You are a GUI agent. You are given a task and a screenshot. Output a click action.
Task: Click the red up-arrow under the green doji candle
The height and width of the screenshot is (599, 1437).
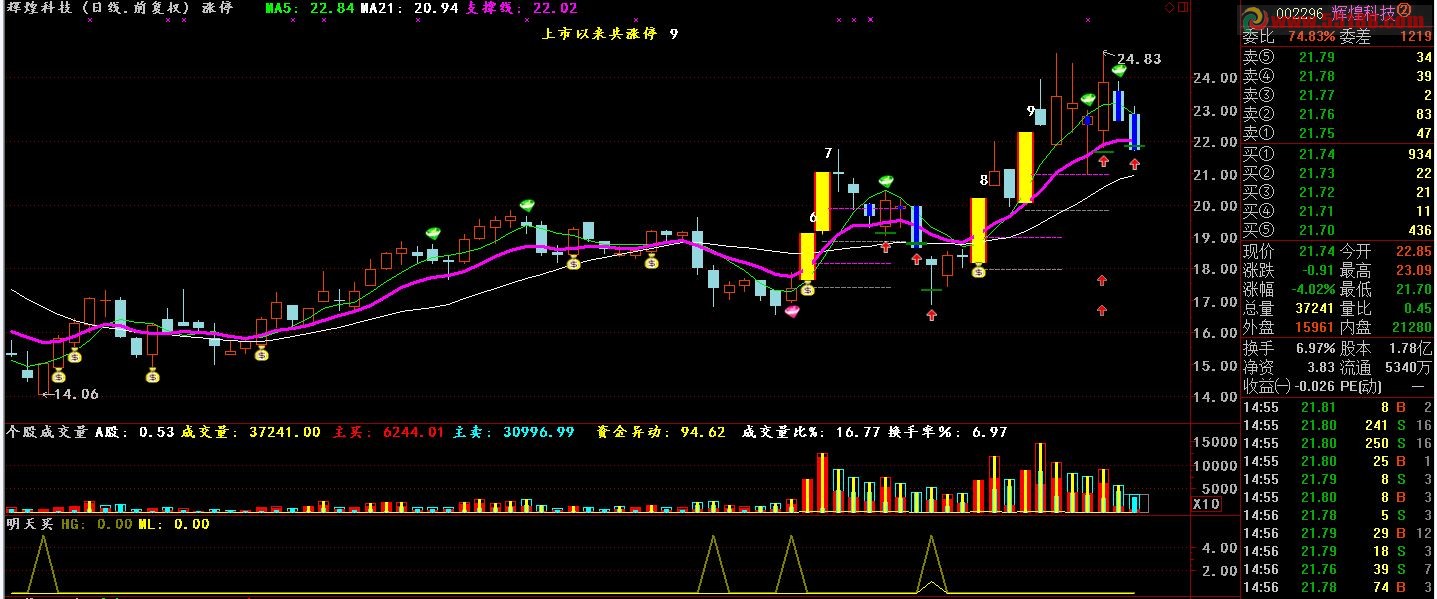tap(931, 315)
